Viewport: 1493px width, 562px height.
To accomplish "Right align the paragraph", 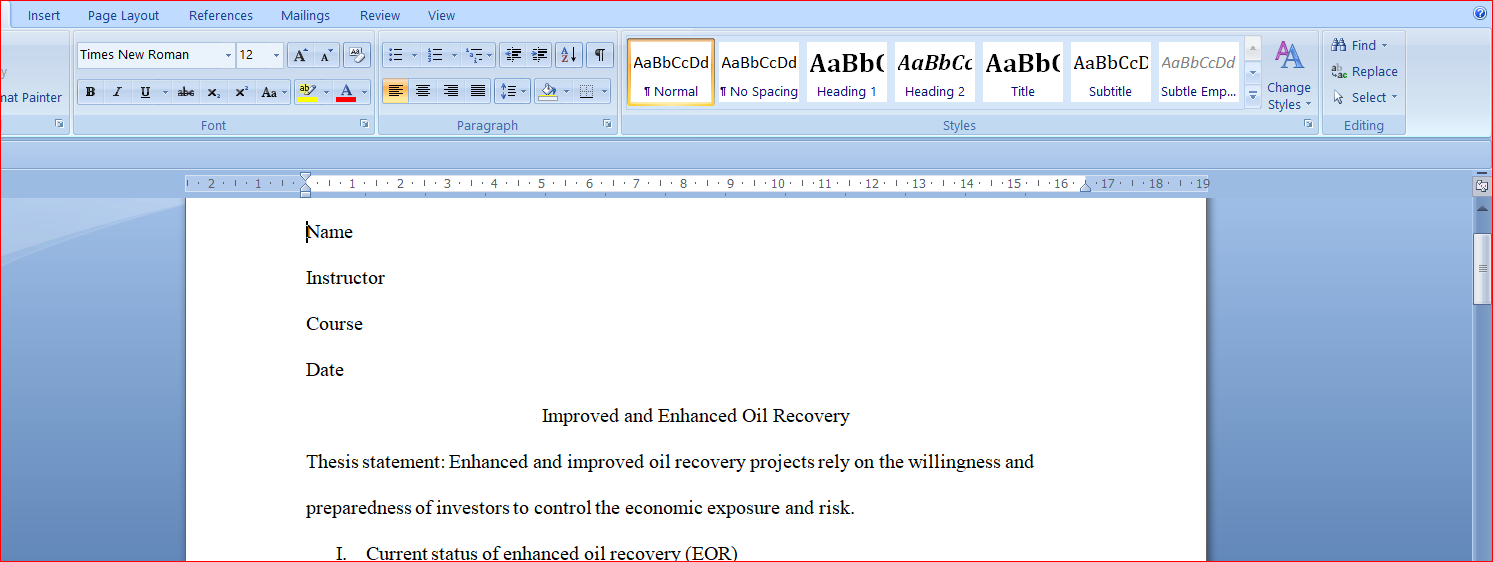I will [451, 92].
